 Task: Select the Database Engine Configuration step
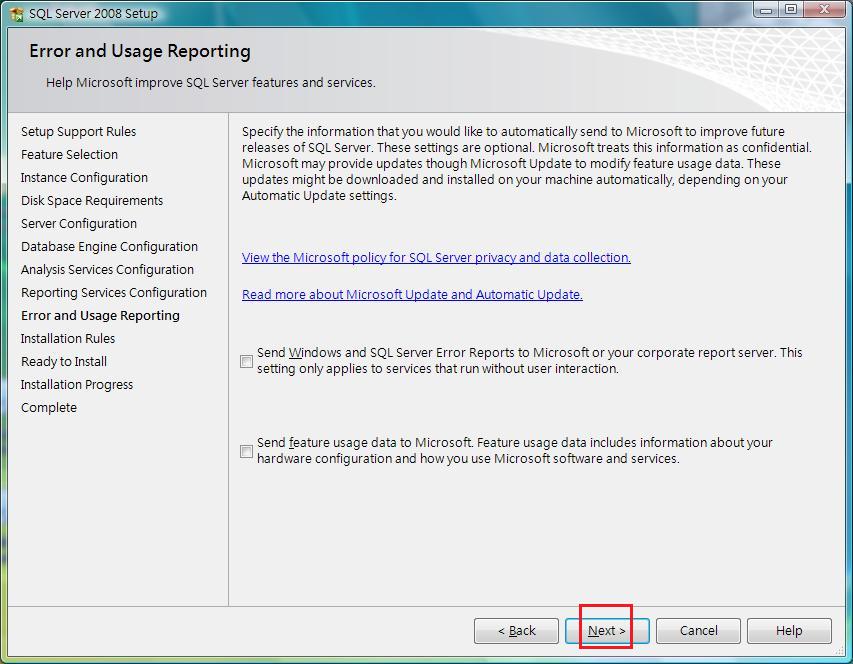109,246
